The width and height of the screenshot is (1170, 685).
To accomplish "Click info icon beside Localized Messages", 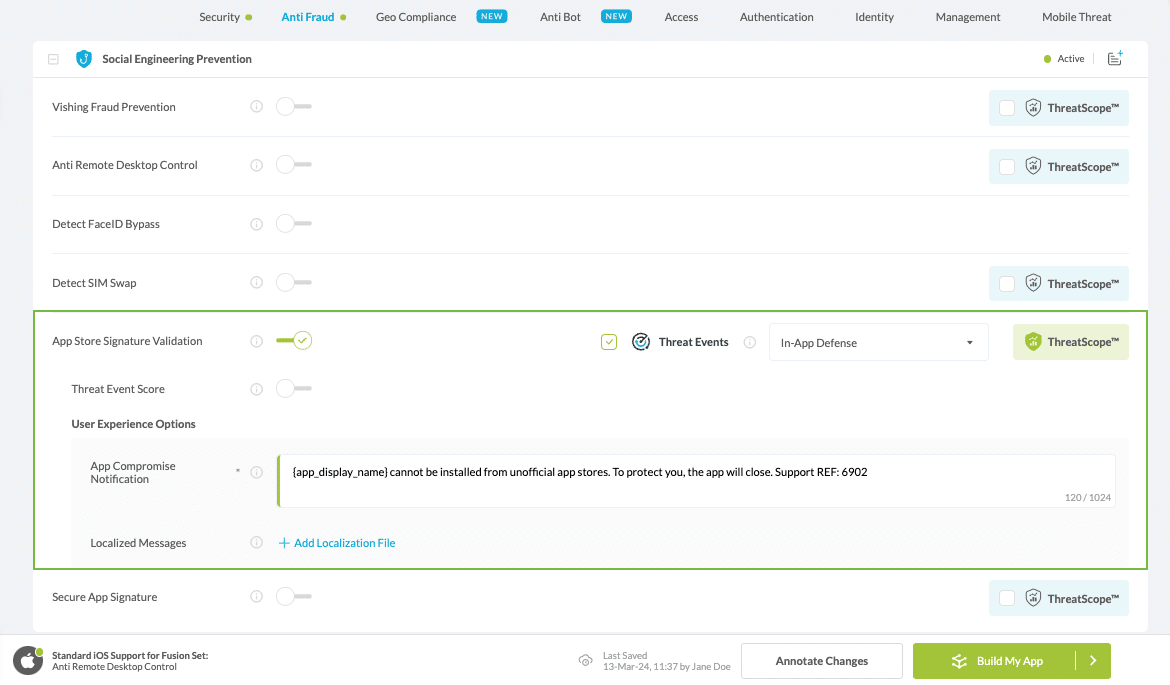I will click(256, 543).
